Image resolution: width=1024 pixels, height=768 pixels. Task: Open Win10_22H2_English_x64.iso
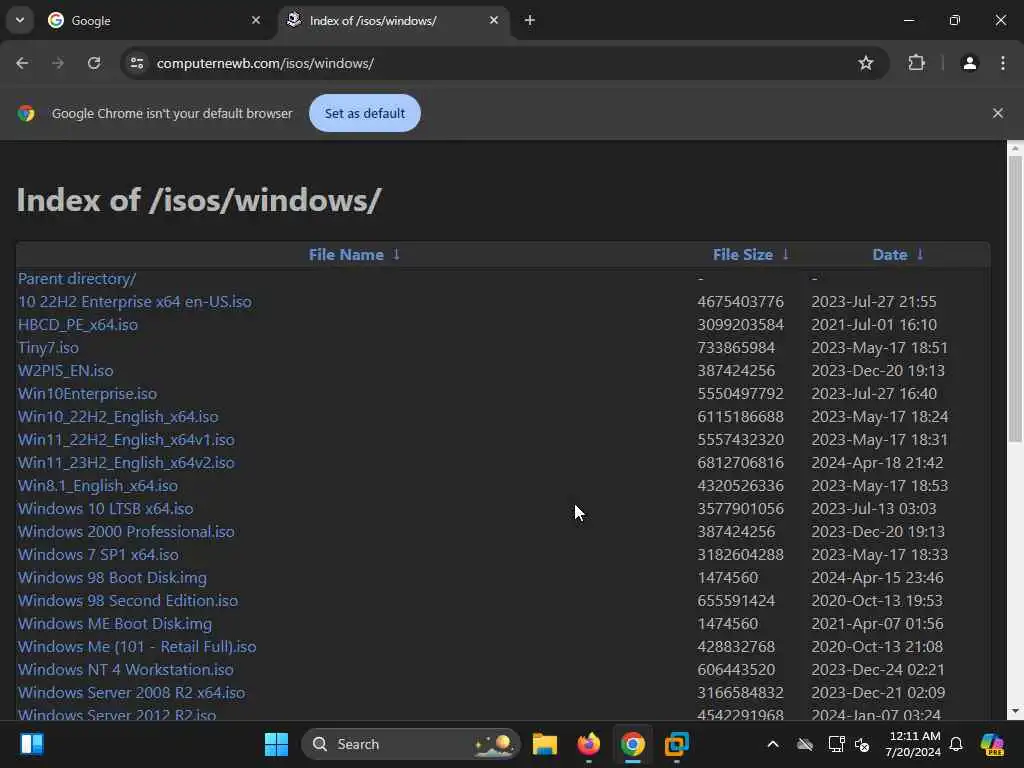tap(118, 417)
